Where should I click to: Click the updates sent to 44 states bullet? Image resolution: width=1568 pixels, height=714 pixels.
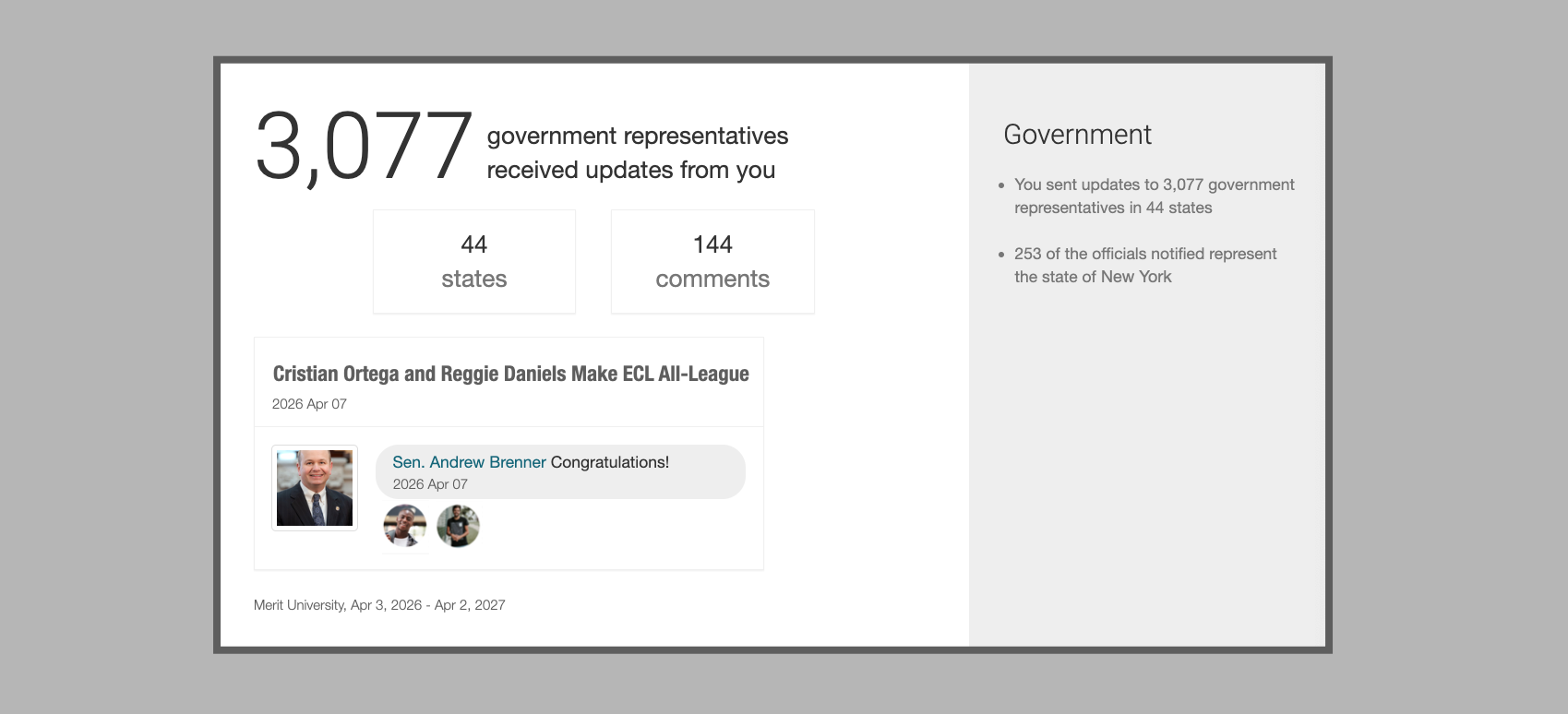pyautogui.click(x=1154, y=196)
